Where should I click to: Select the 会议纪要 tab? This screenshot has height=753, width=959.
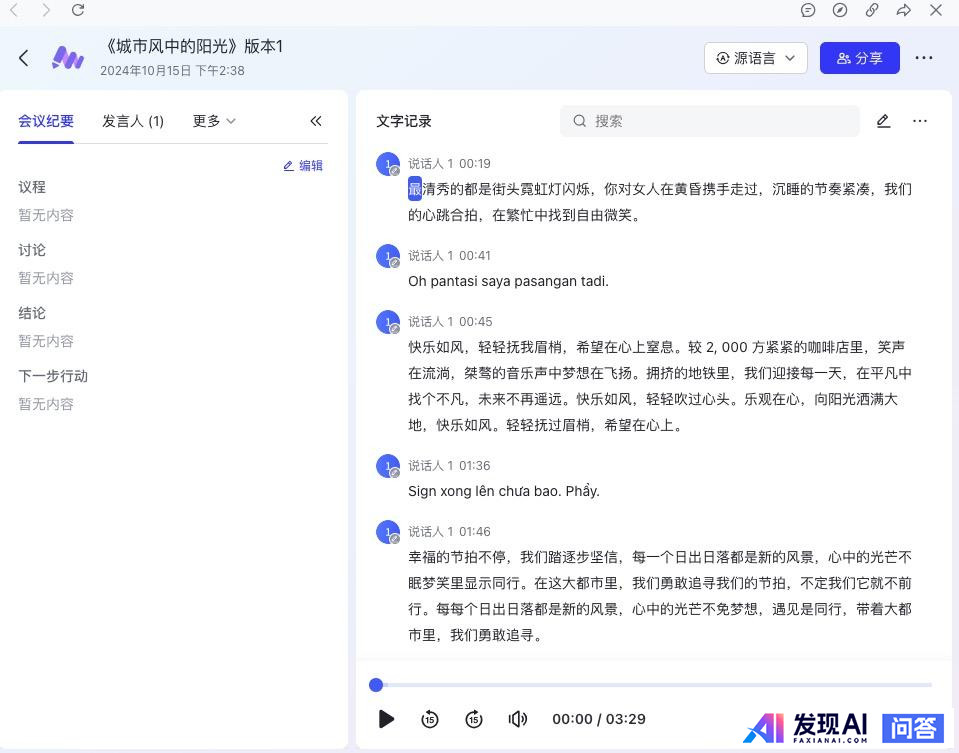[x=46, y=121]
